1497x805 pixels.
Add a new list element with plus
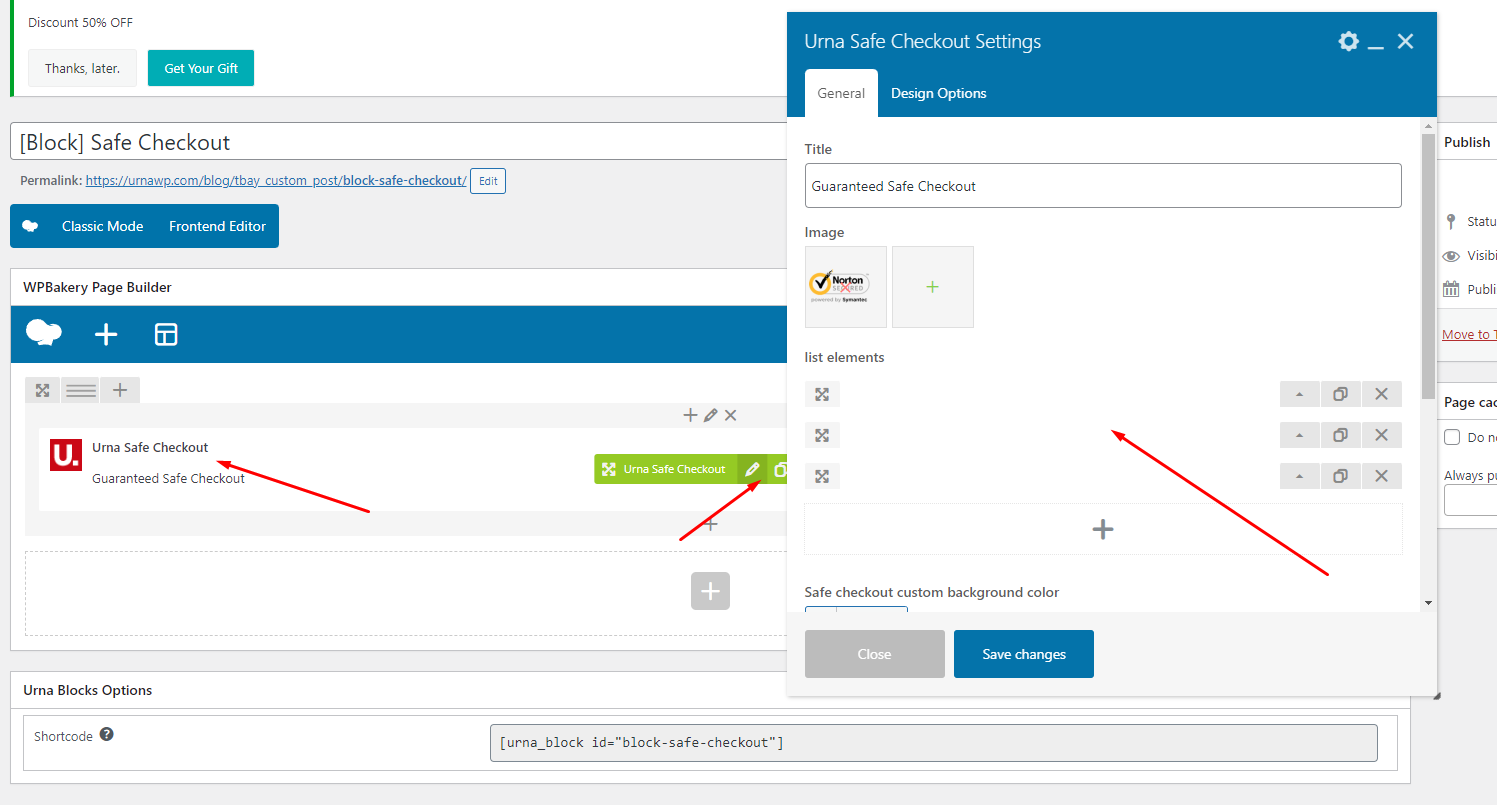[1103, 529]
